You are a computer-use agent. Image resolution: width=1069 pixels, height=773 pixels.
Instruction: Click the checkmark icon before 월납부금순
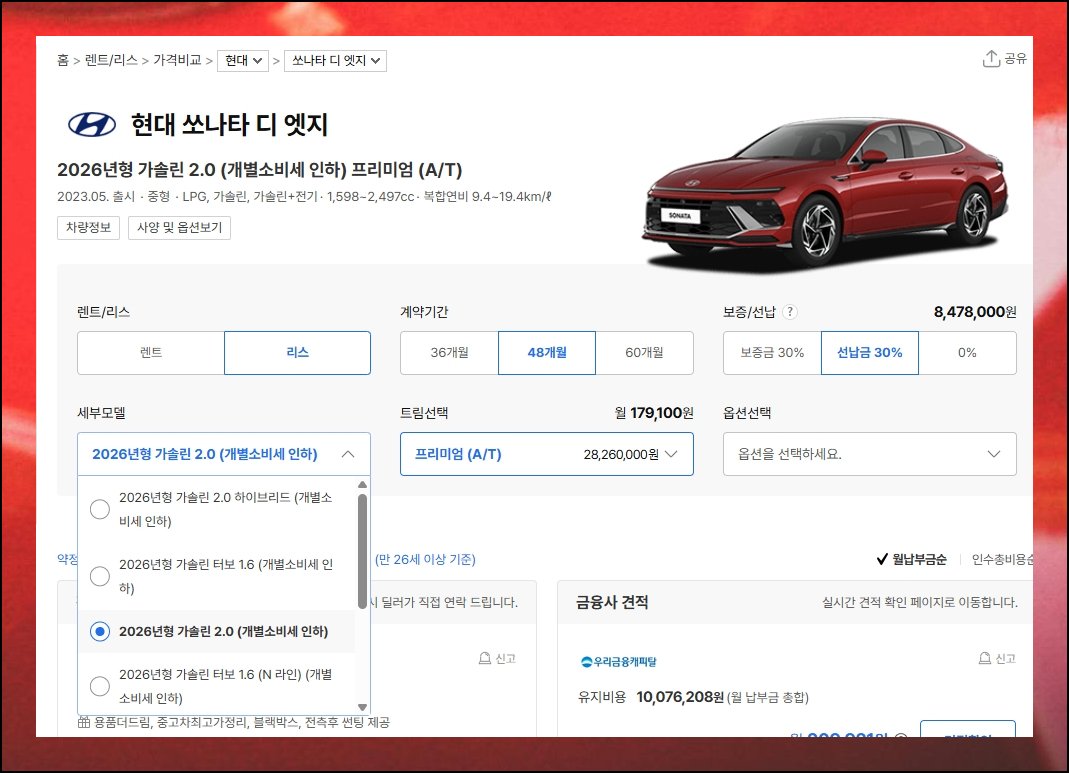(882, 560)
